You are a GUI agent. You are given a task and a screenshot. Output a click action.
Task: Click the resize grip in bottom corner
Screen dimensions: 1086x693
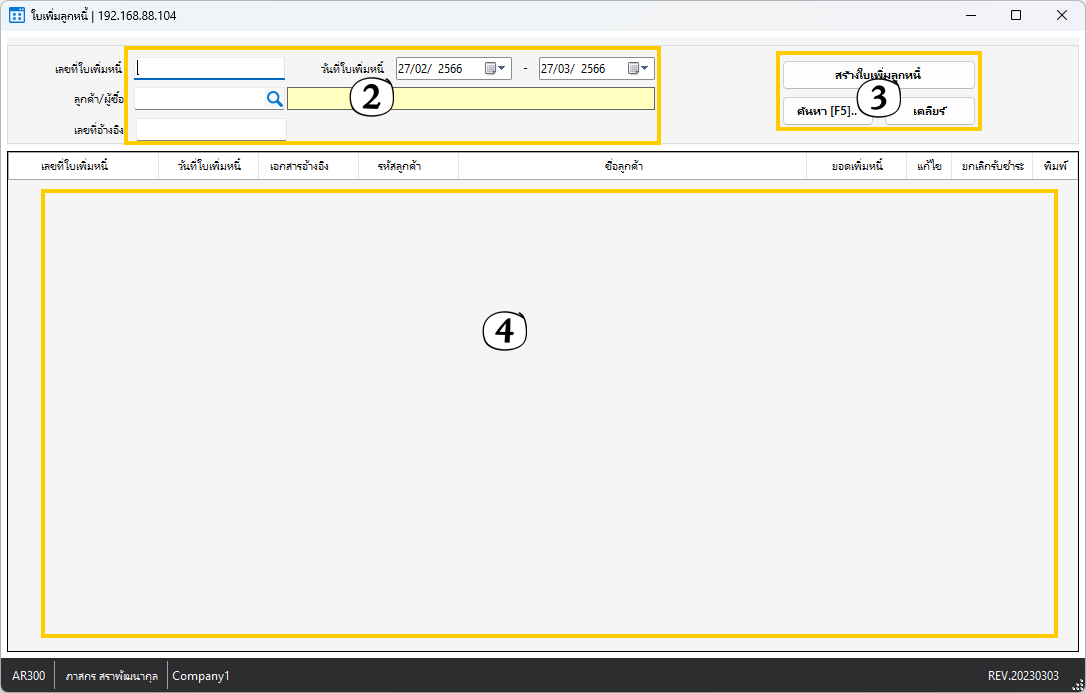pyautogui.click(x=1077, y=684)
